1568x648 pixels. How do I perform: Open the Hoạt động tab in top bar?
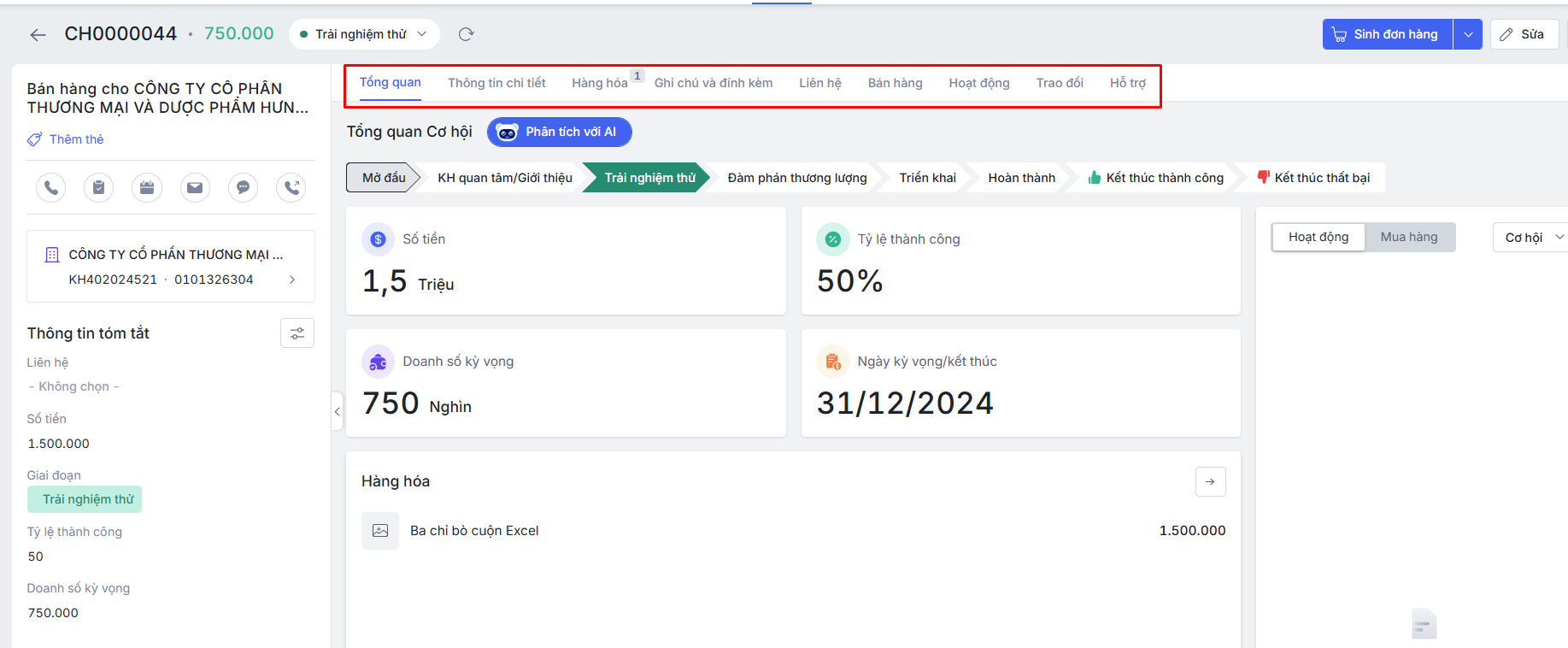tap(979, 83)
